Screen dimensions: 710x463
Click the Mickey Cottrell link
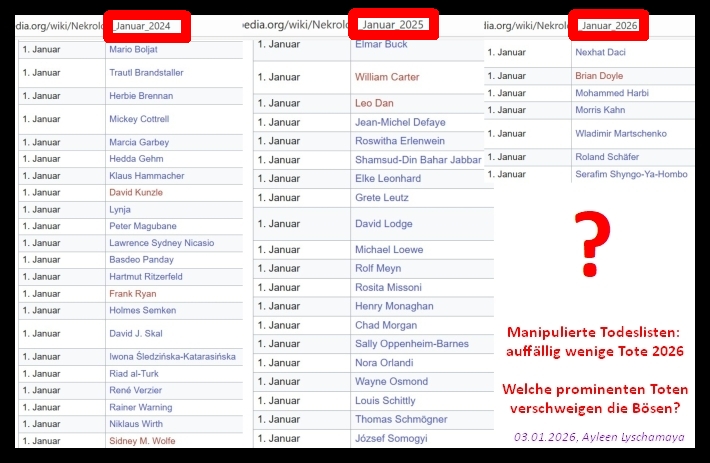click(138, 119)
